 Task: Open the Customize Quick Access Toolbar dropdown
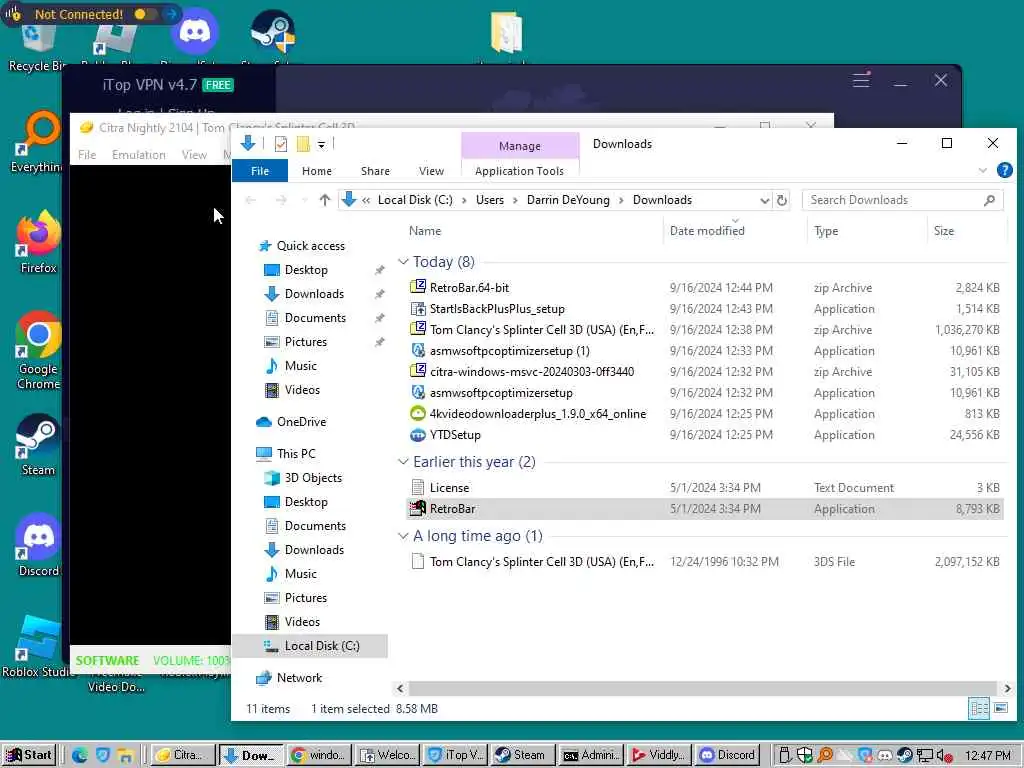tap(321, 144)
